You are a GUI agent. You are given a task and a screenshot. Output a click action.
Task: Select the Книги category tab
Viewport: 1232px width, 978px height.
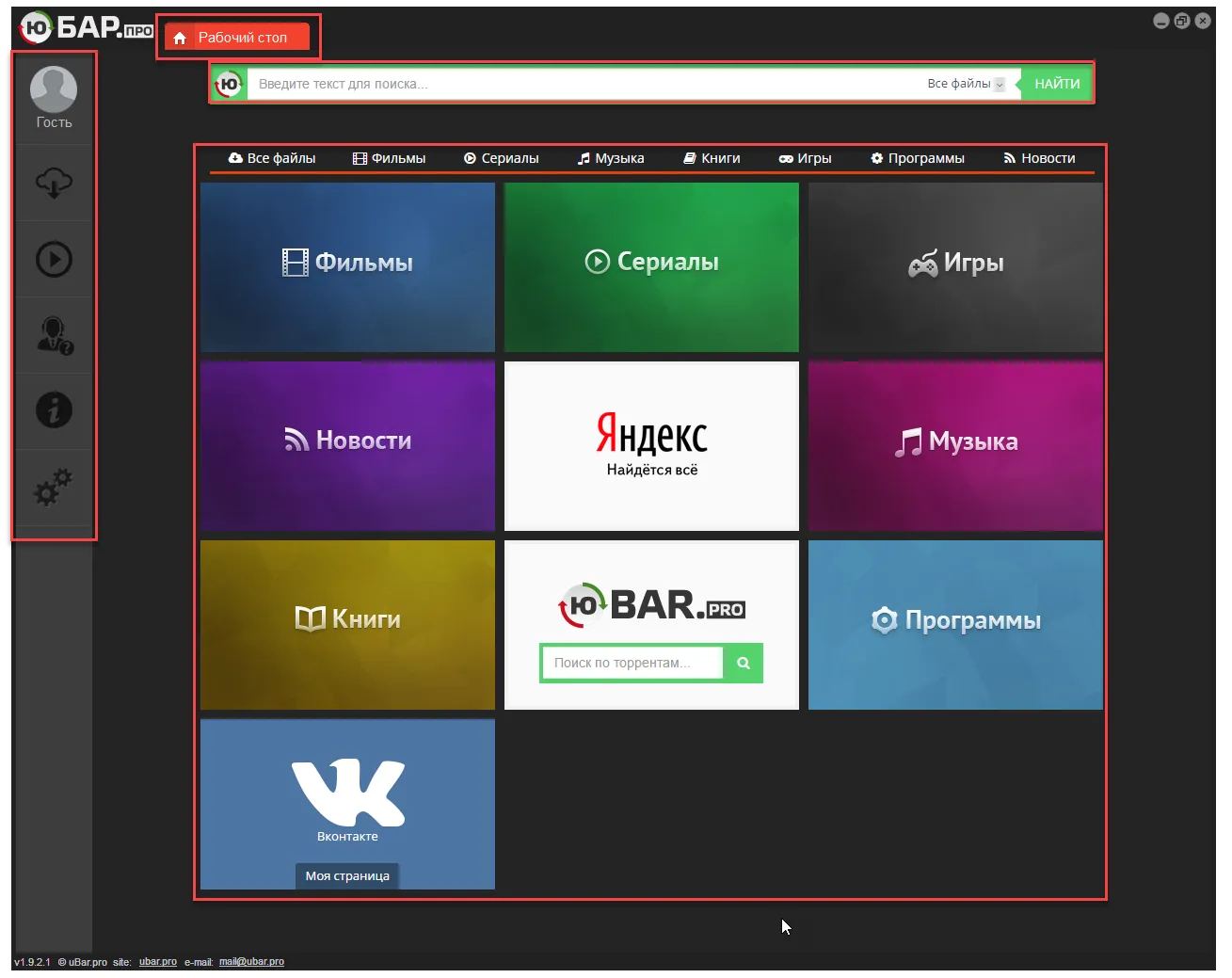point(712,158)
